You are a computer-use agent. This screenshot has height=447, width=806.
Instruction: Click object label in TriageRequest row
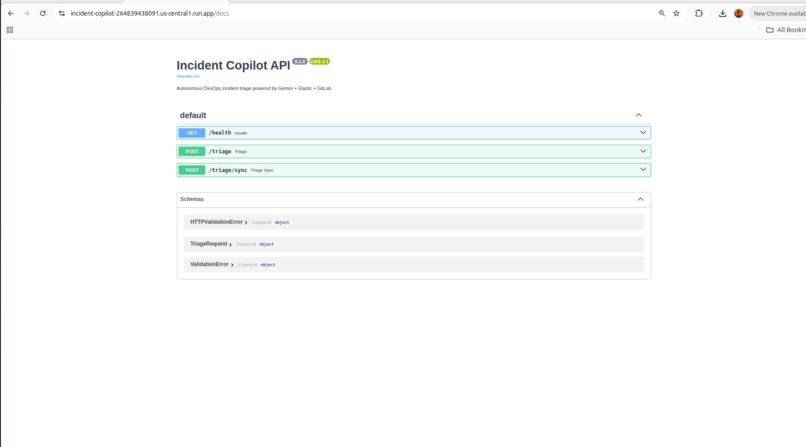(x=266, y=245)
